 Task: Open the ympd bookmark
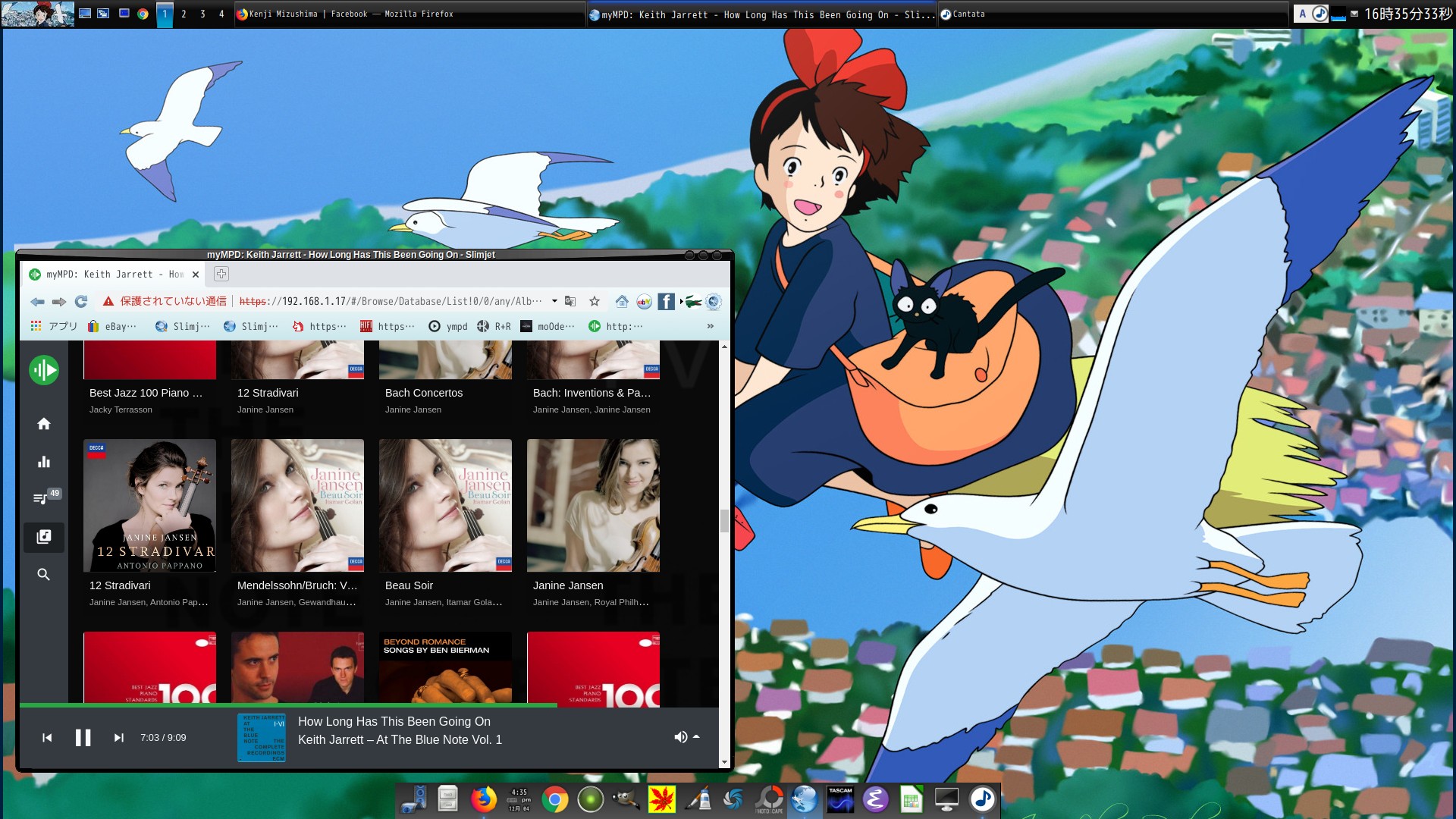448,326
